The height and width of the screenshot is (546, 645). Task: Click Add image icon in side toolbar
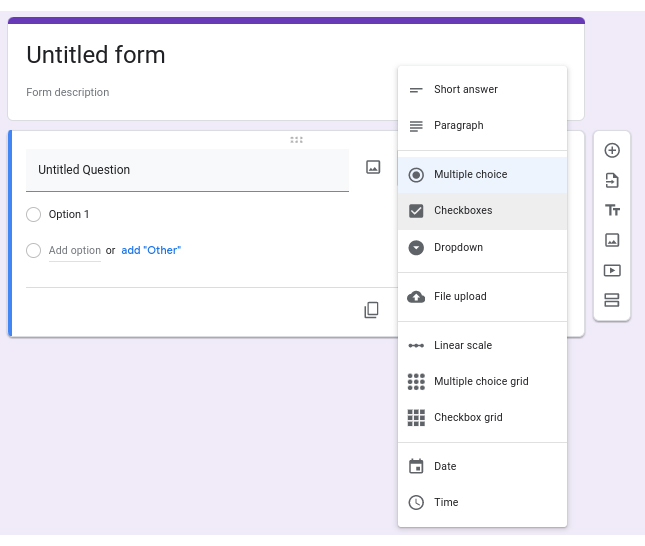tap(612, 240)
